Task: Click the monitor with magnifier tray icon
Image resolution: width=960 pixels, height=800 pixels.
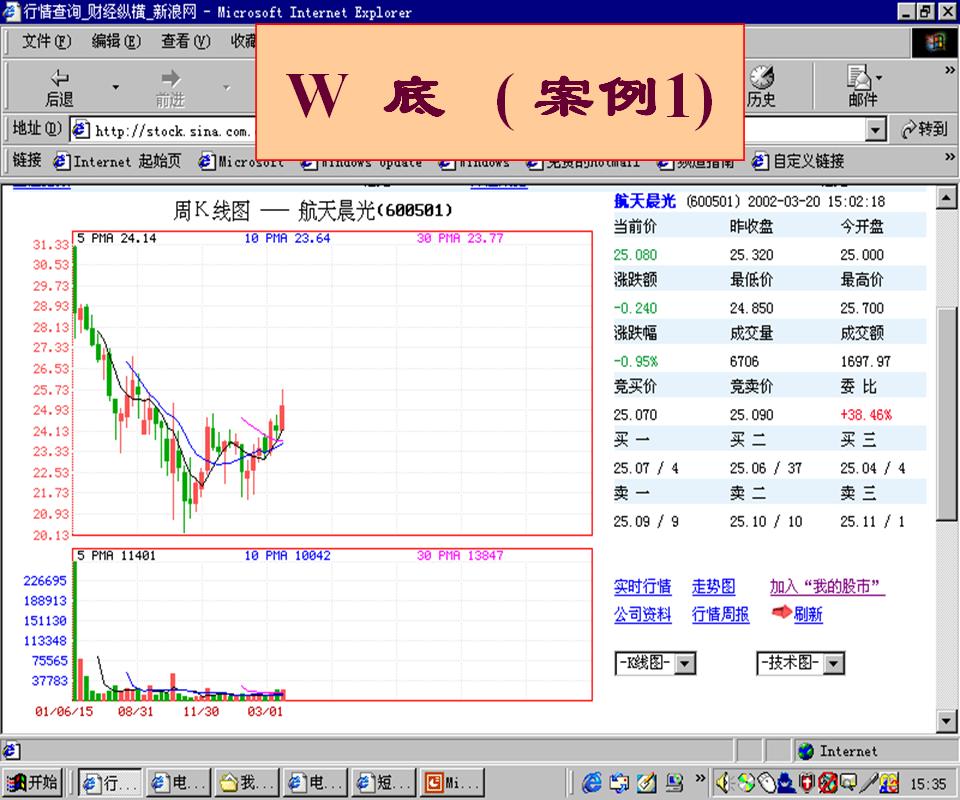Action: click(x=849, y=783)
